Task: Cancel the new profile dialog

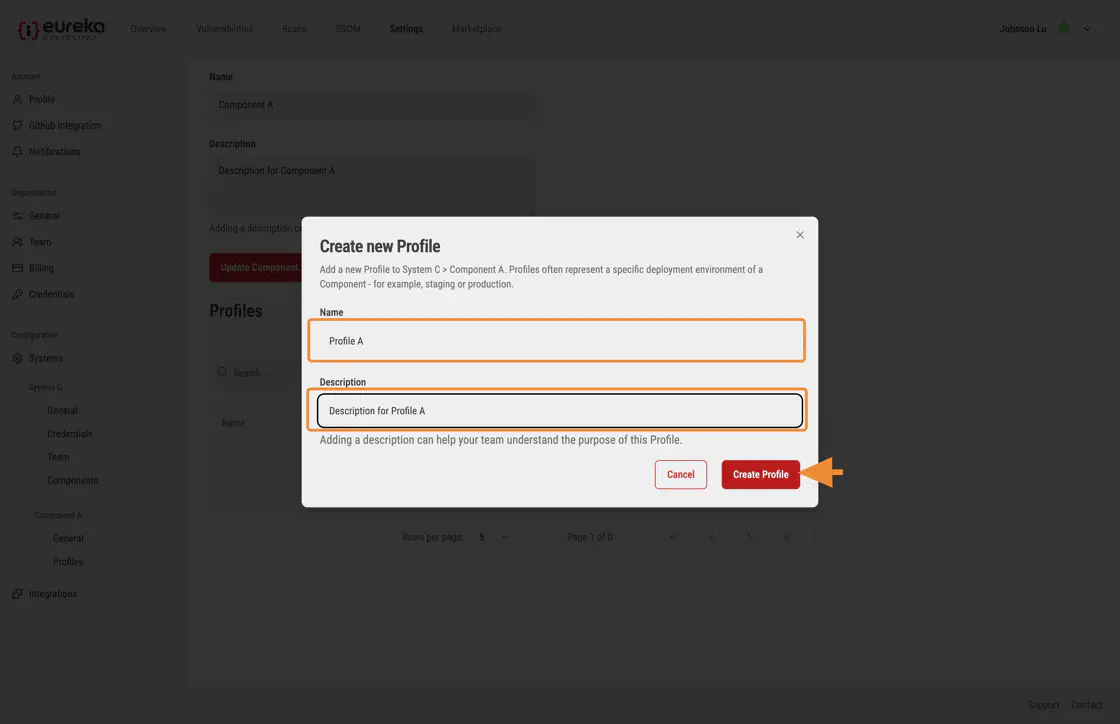Action: click(x=680, y=474)
